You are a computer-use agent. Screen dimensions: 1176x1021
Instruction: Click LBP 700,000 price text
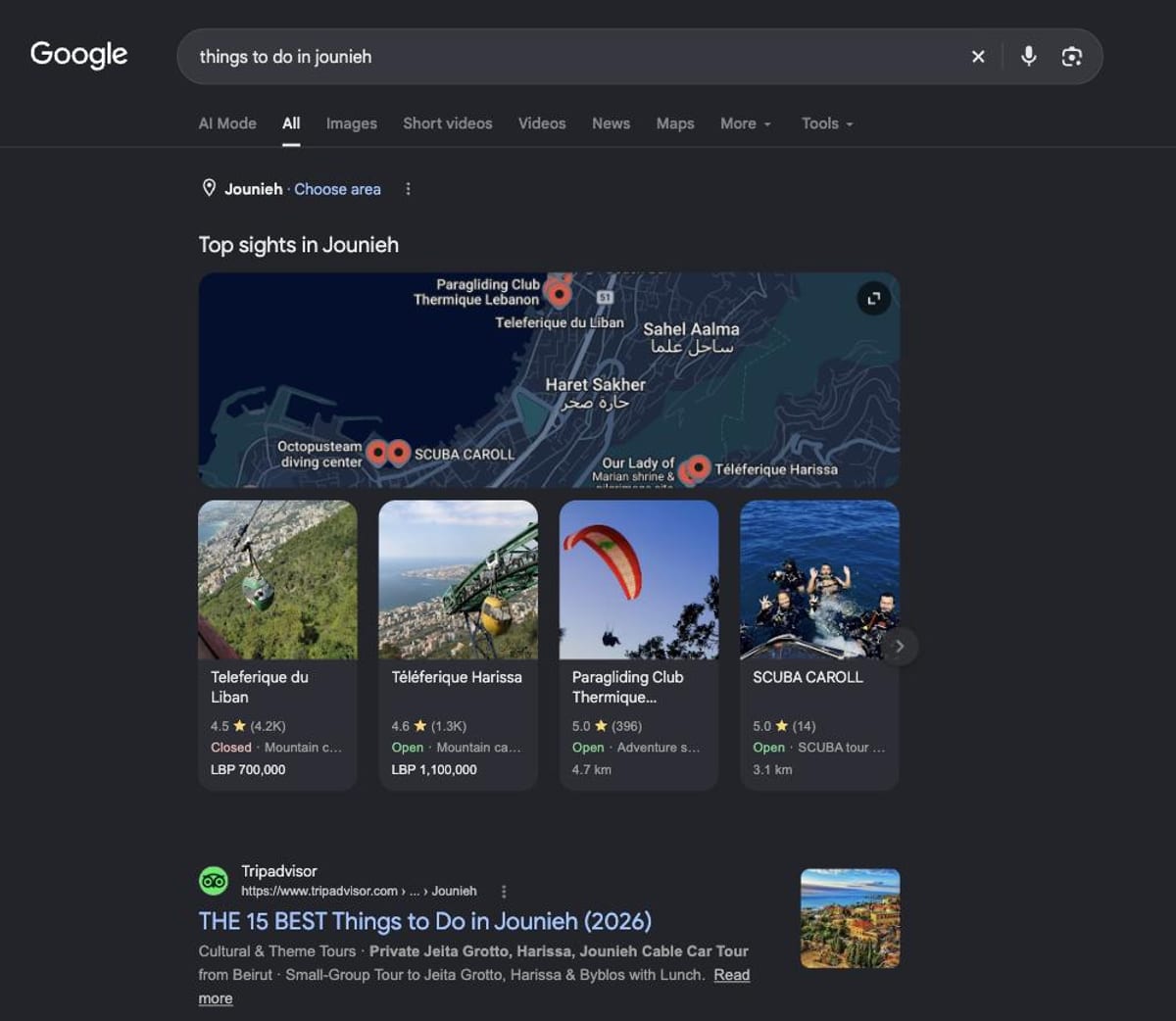[248, 769]
